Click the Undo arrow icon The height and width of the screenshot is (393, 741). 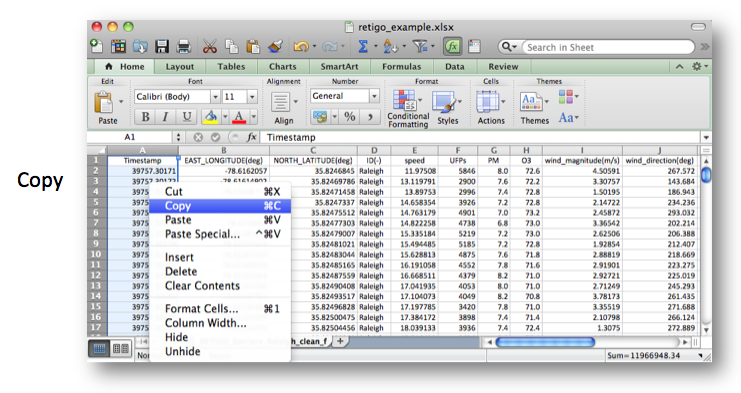(301, 46)
